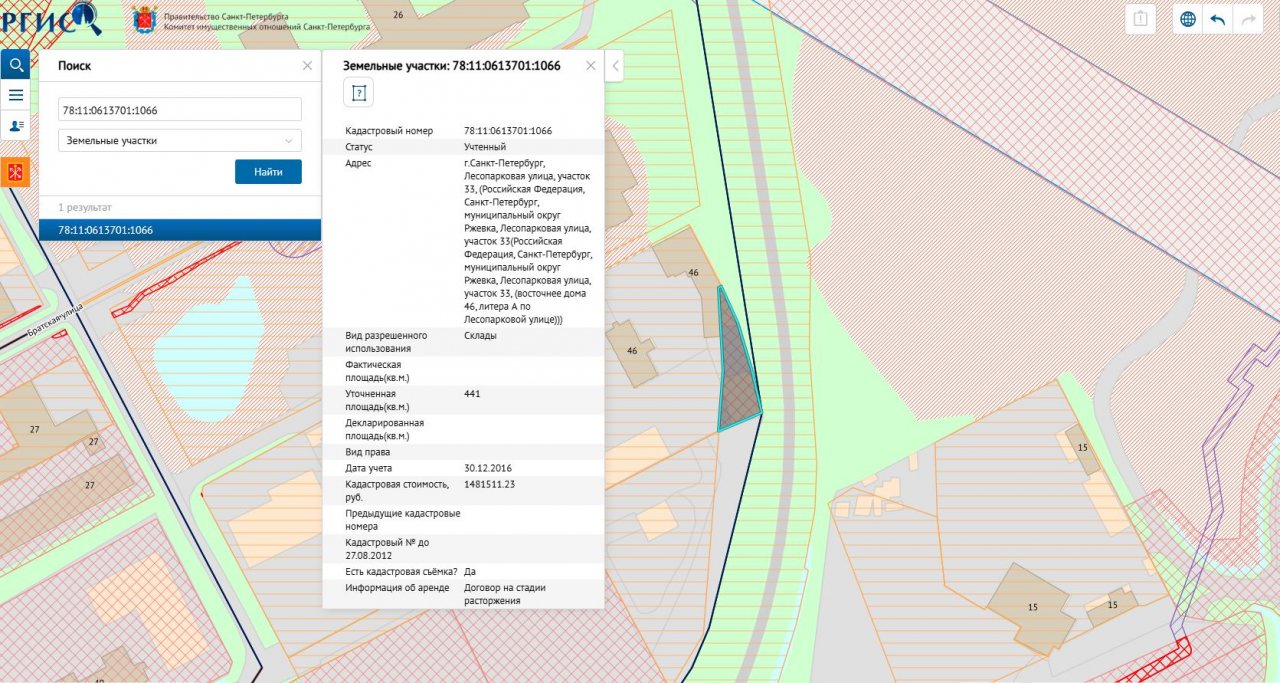1280x683 pixels.
Task: Open the user profile icon in the sidebar
Action: tap(15, 125)
